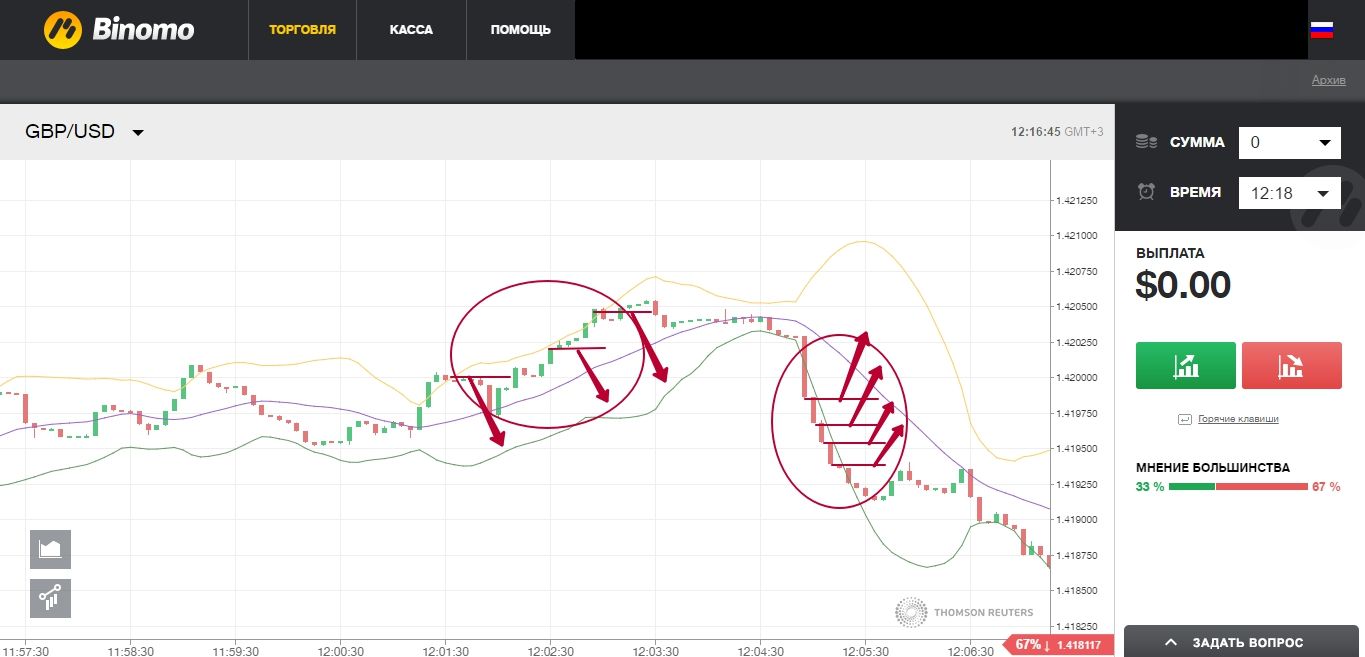This screenshot has height=657, width=1365.
Task: Click the 67 % red sentiment value
Action: (x=1326, y=487)
